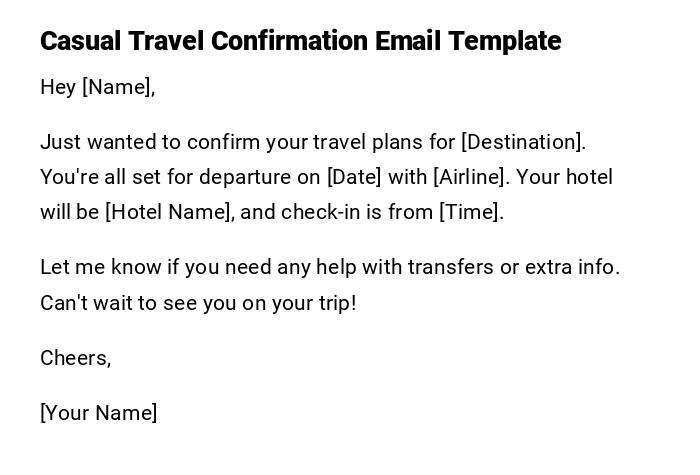
Task: Click the [Time] placeholder
Action: (x=471, y=212)
